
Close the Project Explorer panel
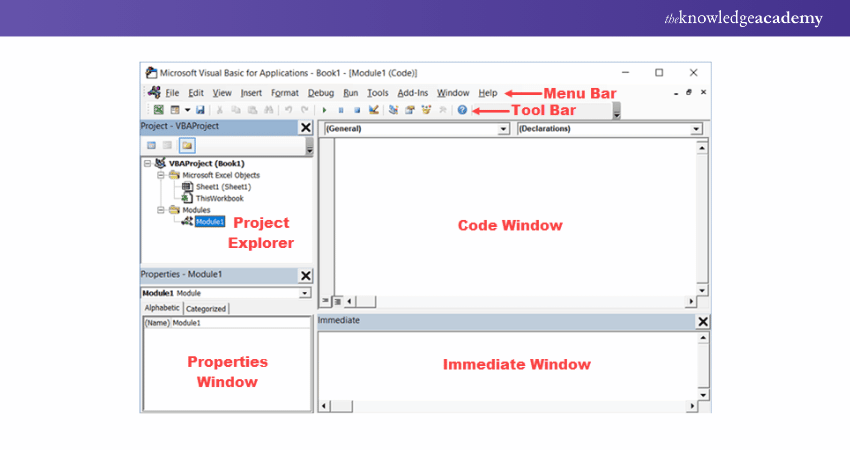[x=305, y=127]
